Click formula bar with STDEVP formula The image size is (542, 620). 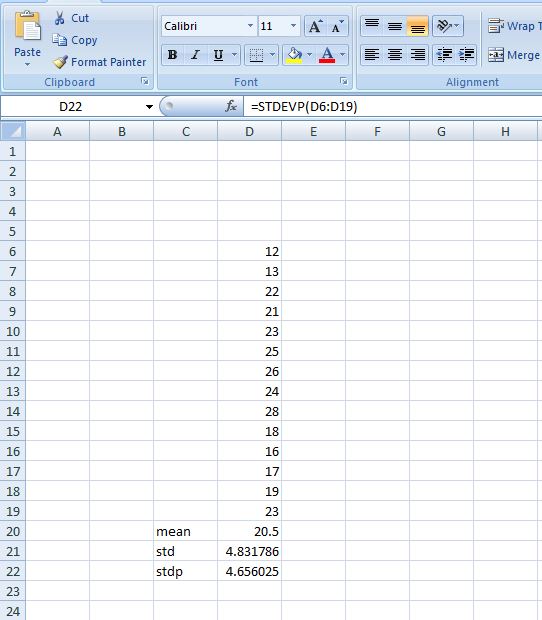392,107
